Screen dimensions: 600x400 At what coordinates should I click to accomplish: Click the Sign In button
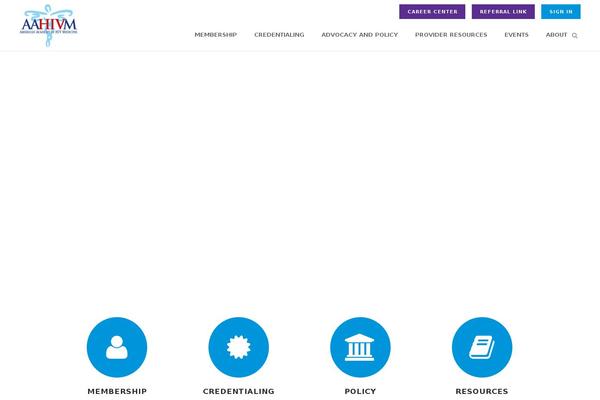pos(561,12)
